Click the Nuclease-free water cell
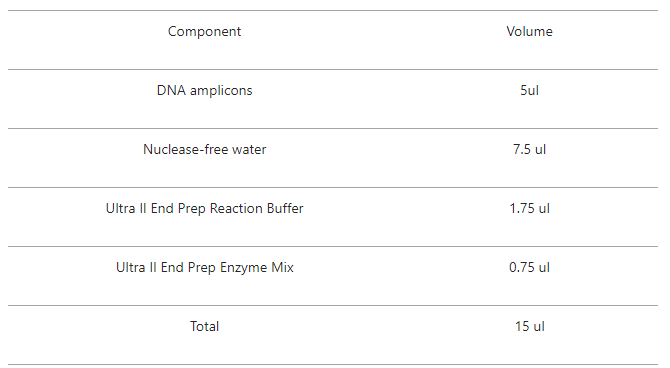 point(204,149)
